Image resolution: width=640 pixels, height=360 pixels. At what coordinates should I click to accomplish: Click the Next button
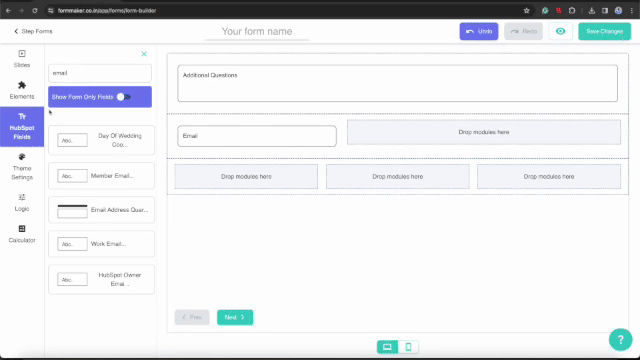pyautogui.click(x=235, y=317)
